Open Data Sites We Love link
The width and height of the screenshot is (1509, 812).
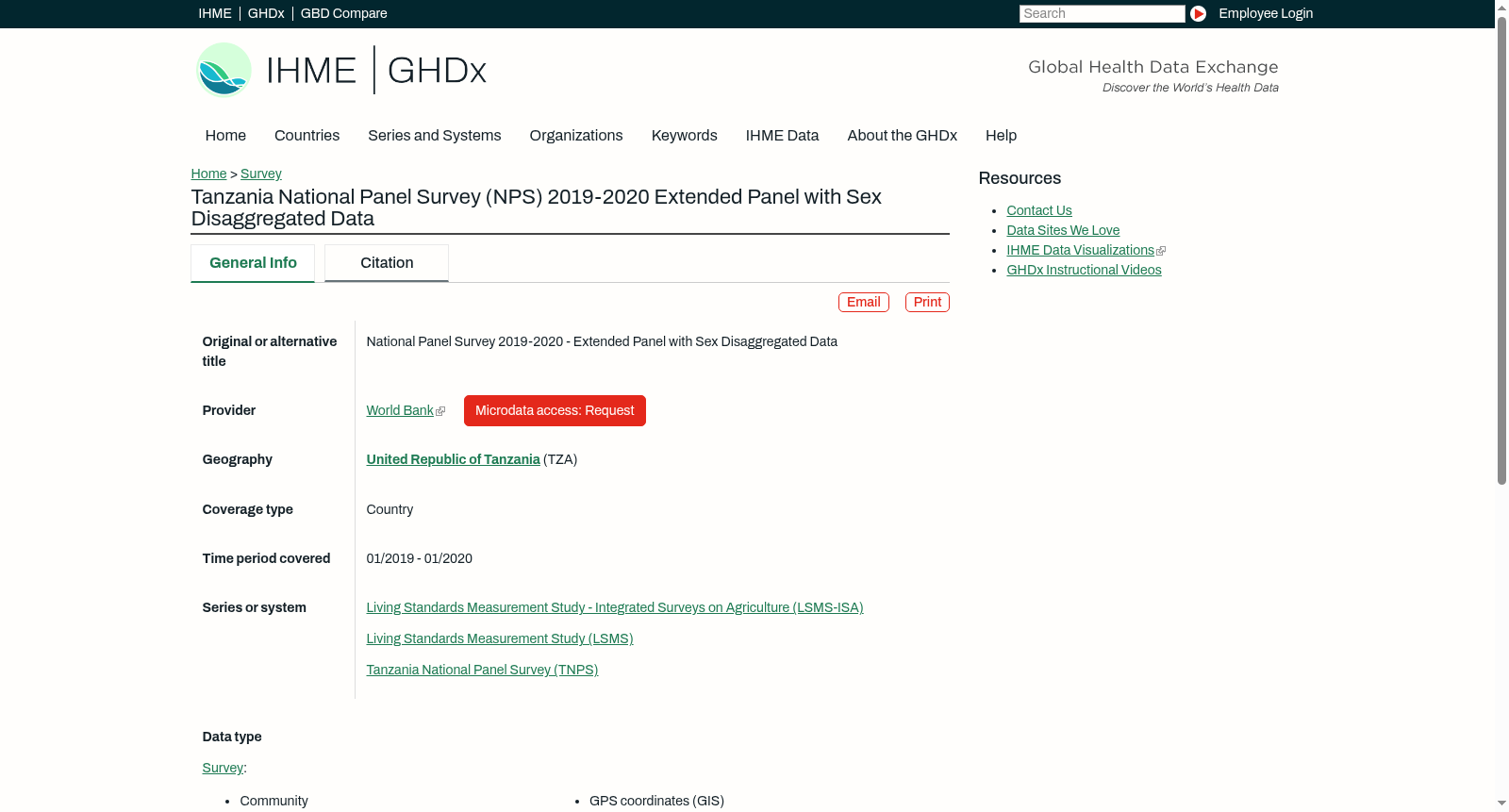(x=1063, y=230)
